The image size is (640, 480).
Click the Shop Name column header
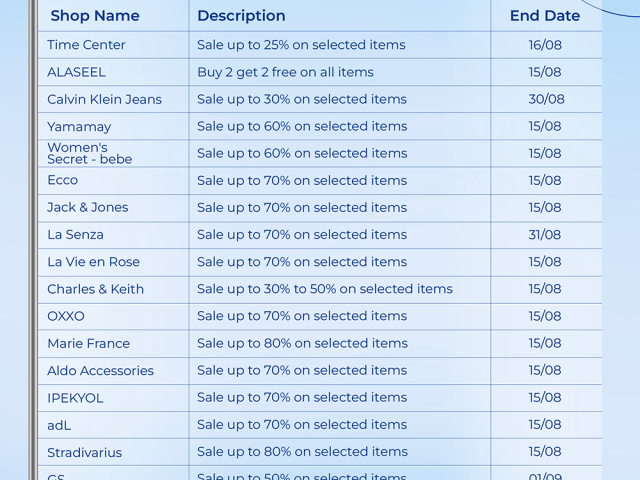click(95, 16)
